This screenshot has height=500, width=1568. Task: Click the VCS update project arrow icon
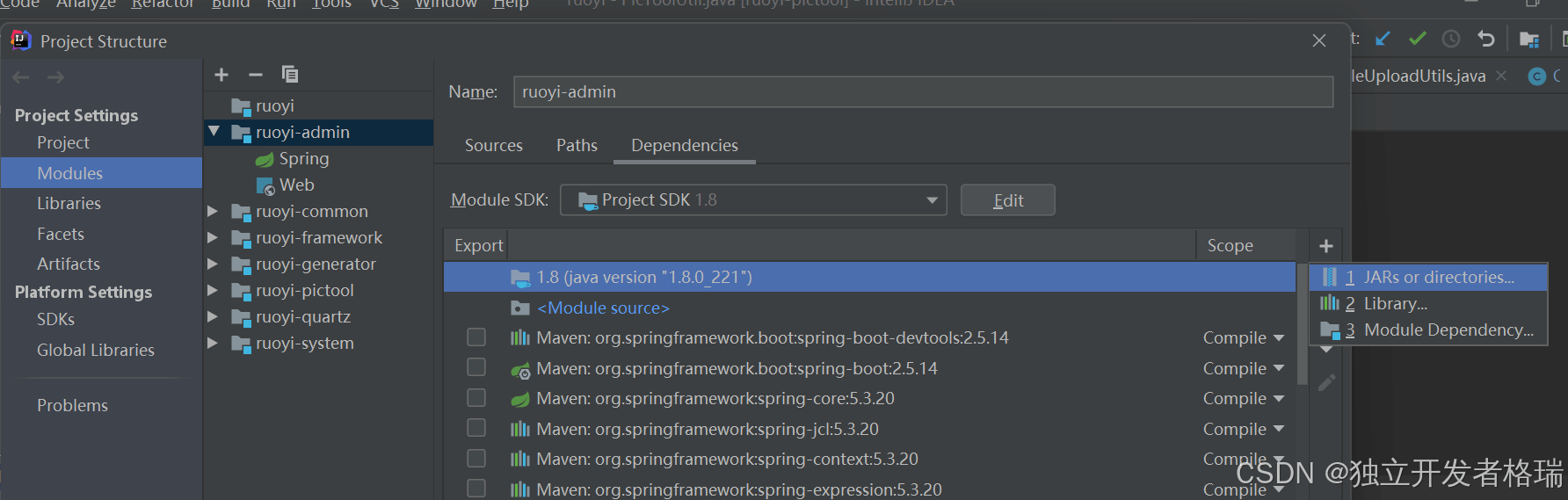[x=1383, y=39]
